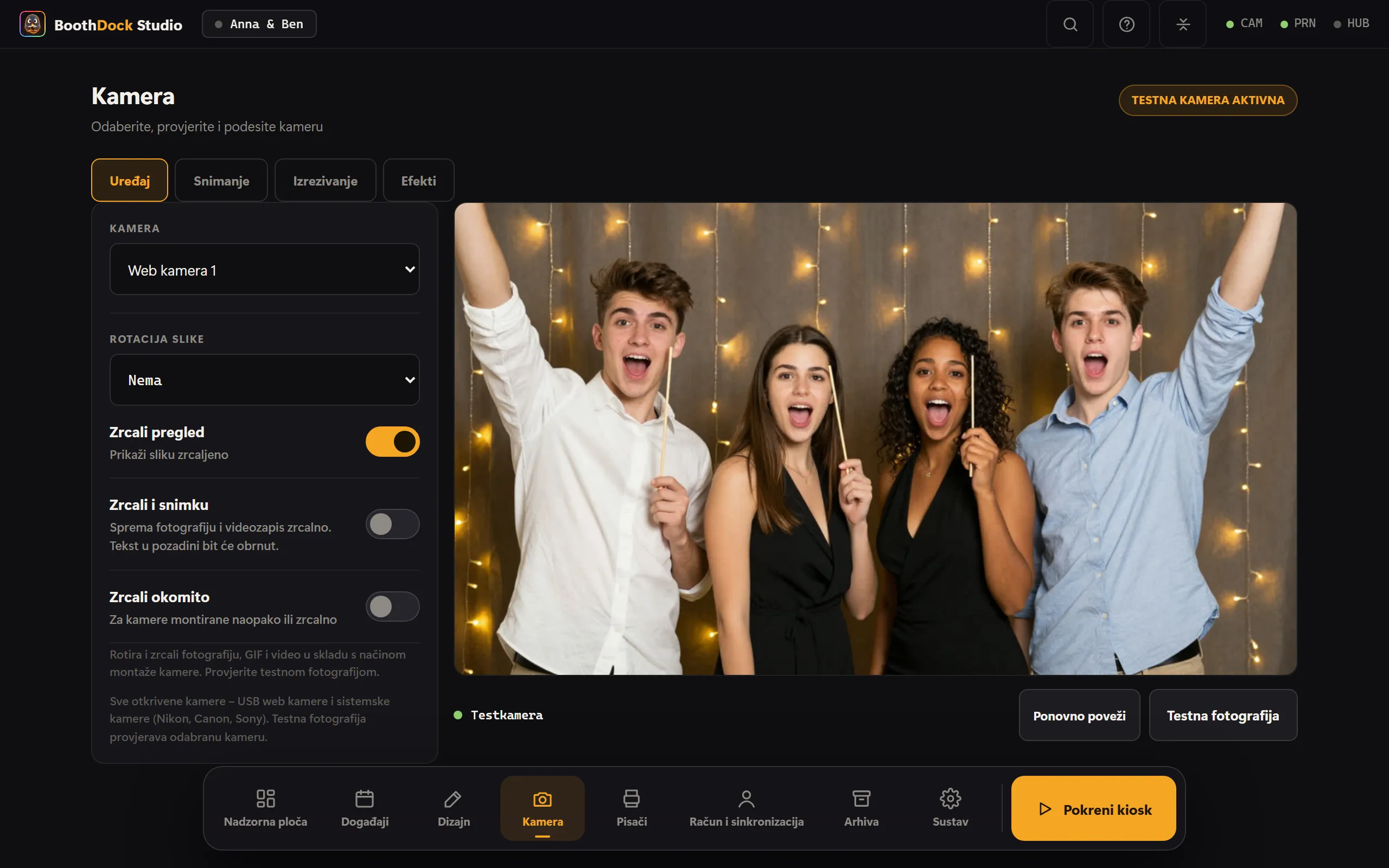Open Događaji calendar in navigation
This screenshot has height=868, width=1389.
click(x=365, y=808)
